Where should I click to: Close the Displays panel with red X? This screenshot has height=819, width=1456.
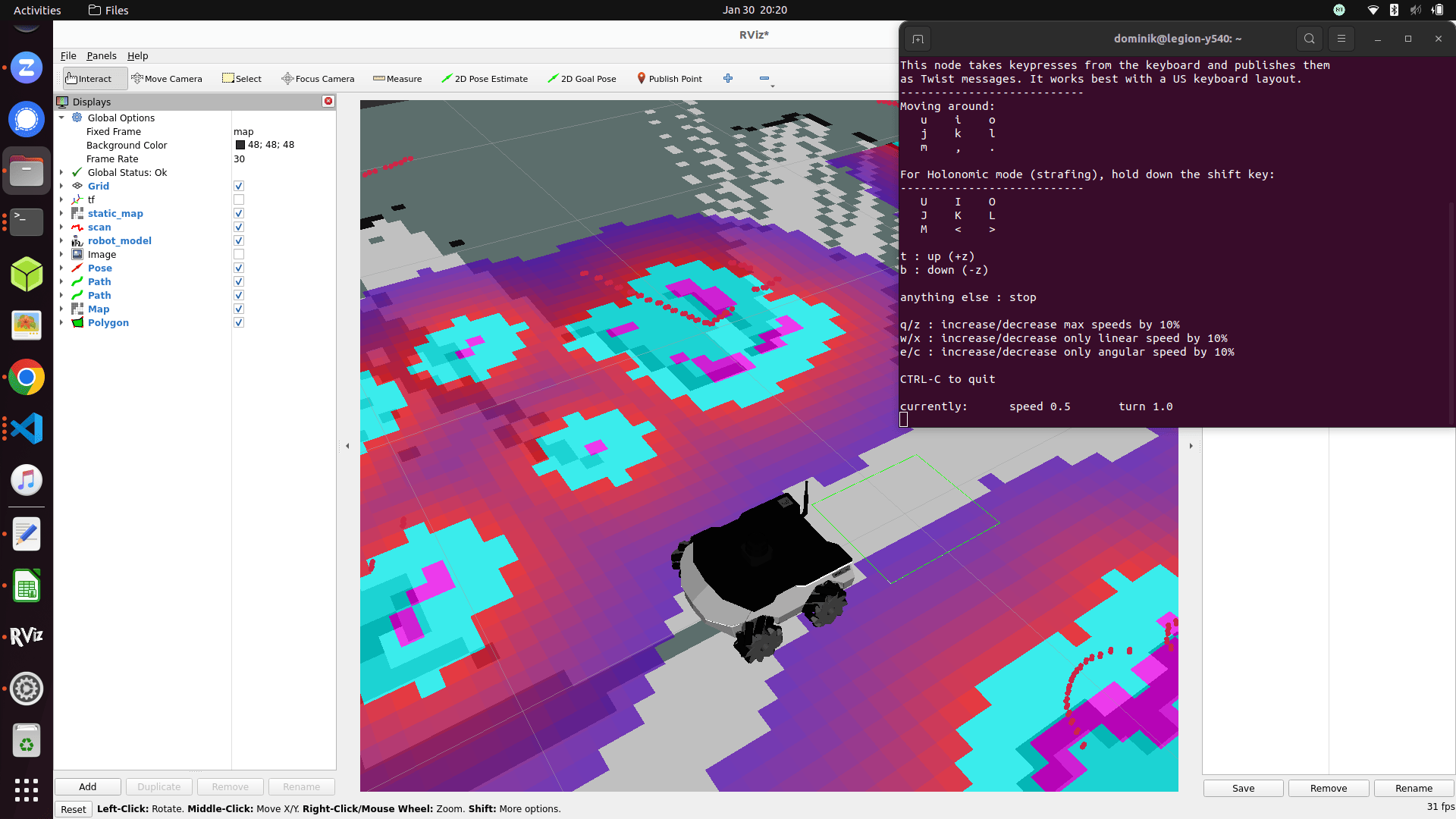pyautogui.click(x=328, y=101)
